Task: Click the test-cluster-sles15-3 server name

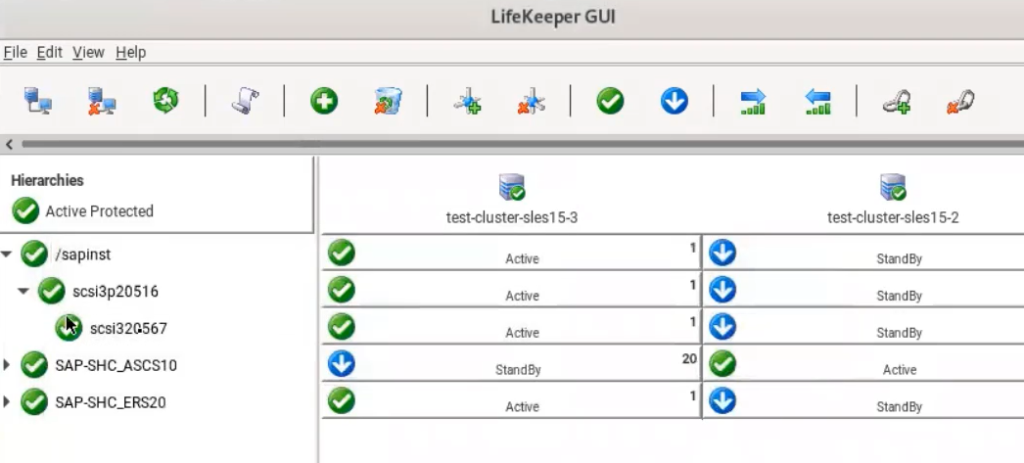Action: coord(511,217)
